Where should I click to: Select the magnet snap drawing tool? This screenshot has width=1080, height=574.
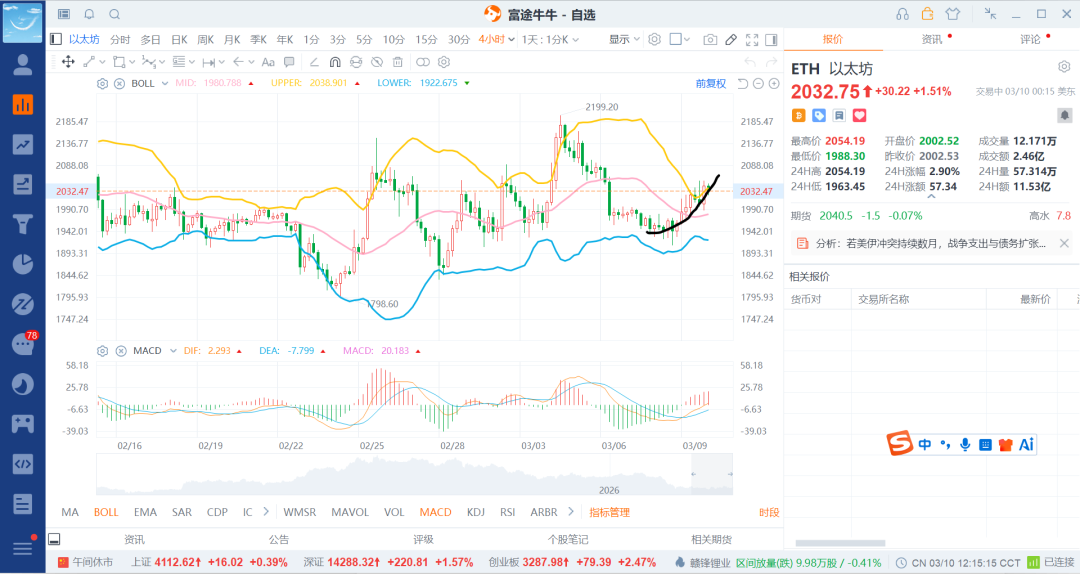tap(334, 62)
